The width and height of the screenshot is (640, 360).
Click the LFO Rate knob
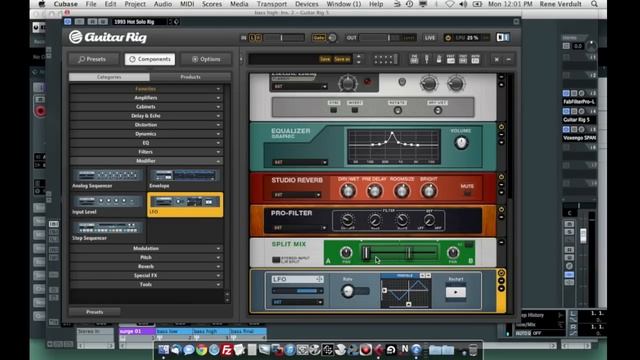[348, 291]
